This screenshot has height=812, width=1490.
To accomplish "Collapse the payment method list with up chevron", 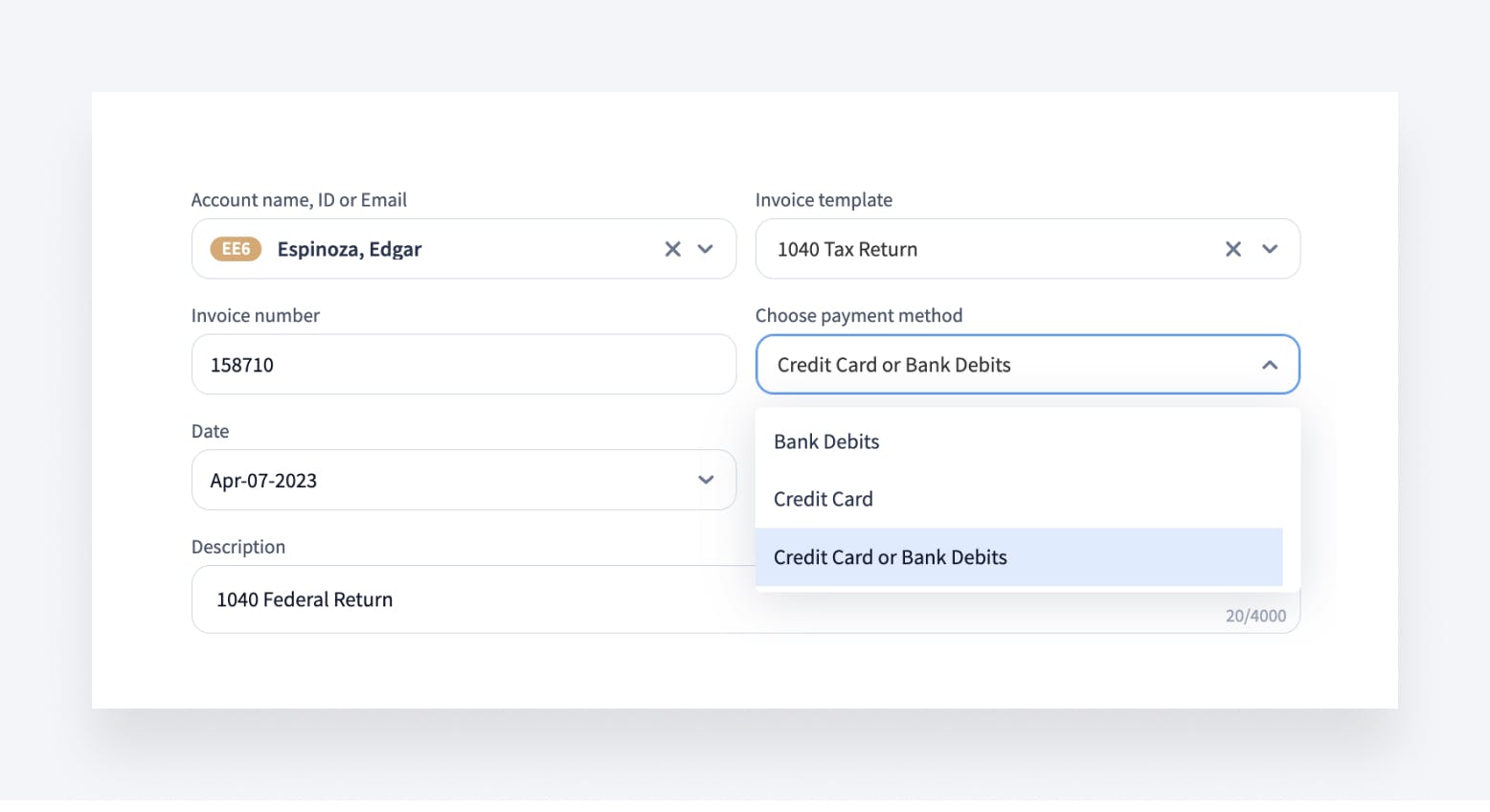I will pos(1270,365).
